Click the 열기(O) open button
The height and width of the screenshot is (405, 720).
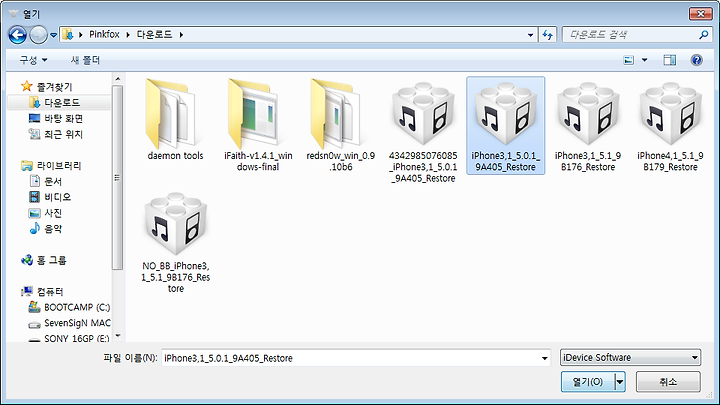[x=588, y=382]
